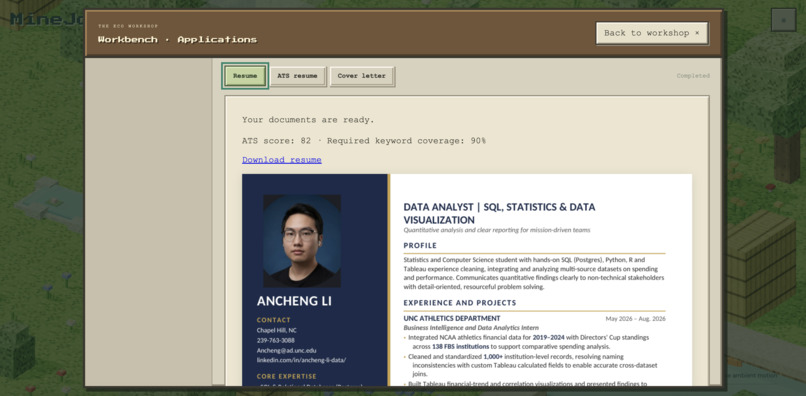Select the Resume tab
The width and height of the screenshot is (806, 396).
pos(245,76)
